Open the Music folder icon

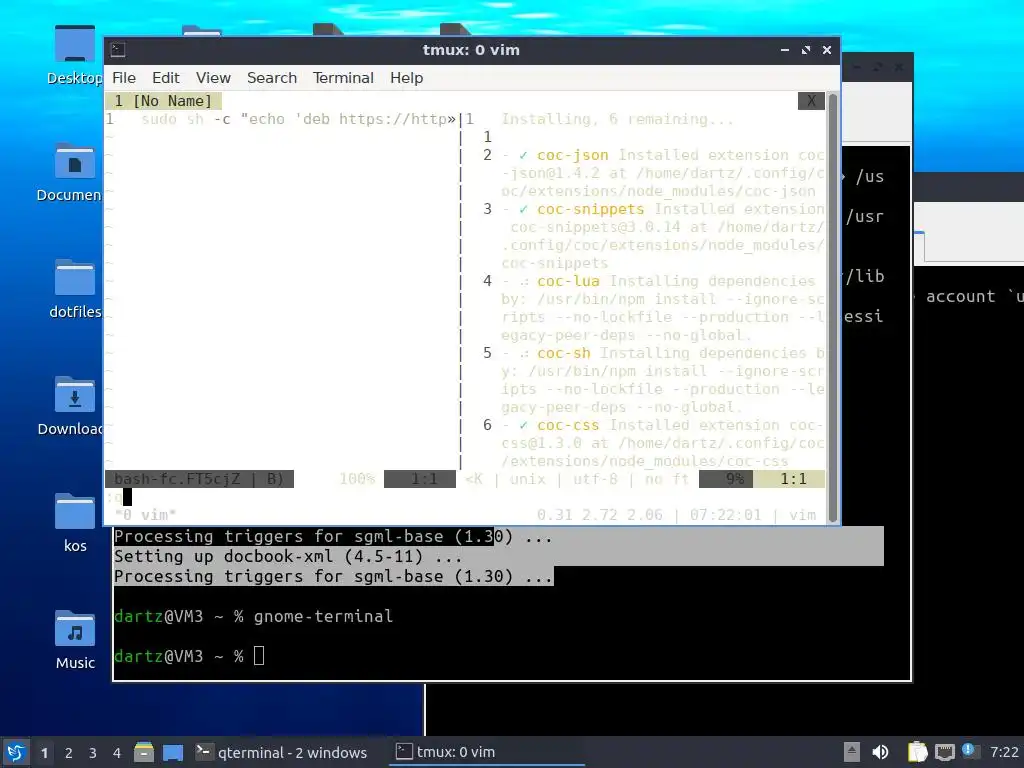pos(74,628)
